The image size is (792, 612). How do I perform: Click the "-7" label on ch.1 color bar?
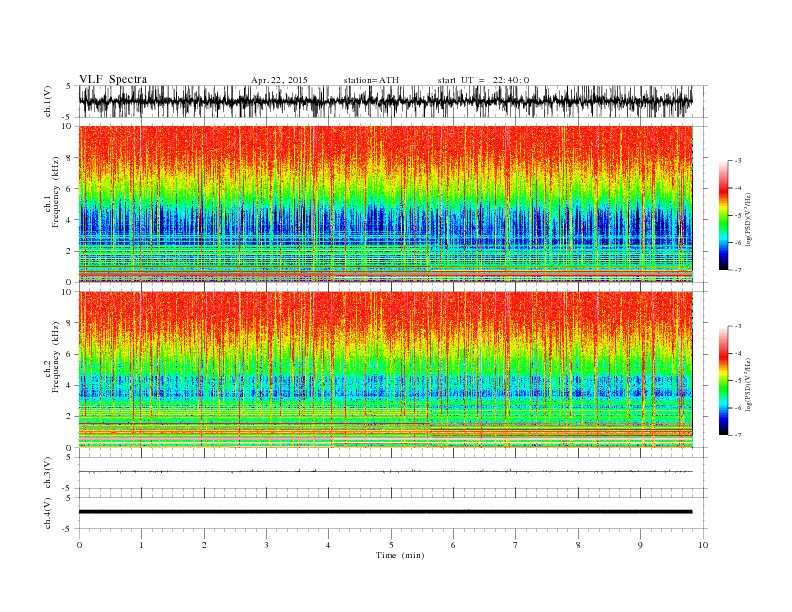tap(737, 270)
